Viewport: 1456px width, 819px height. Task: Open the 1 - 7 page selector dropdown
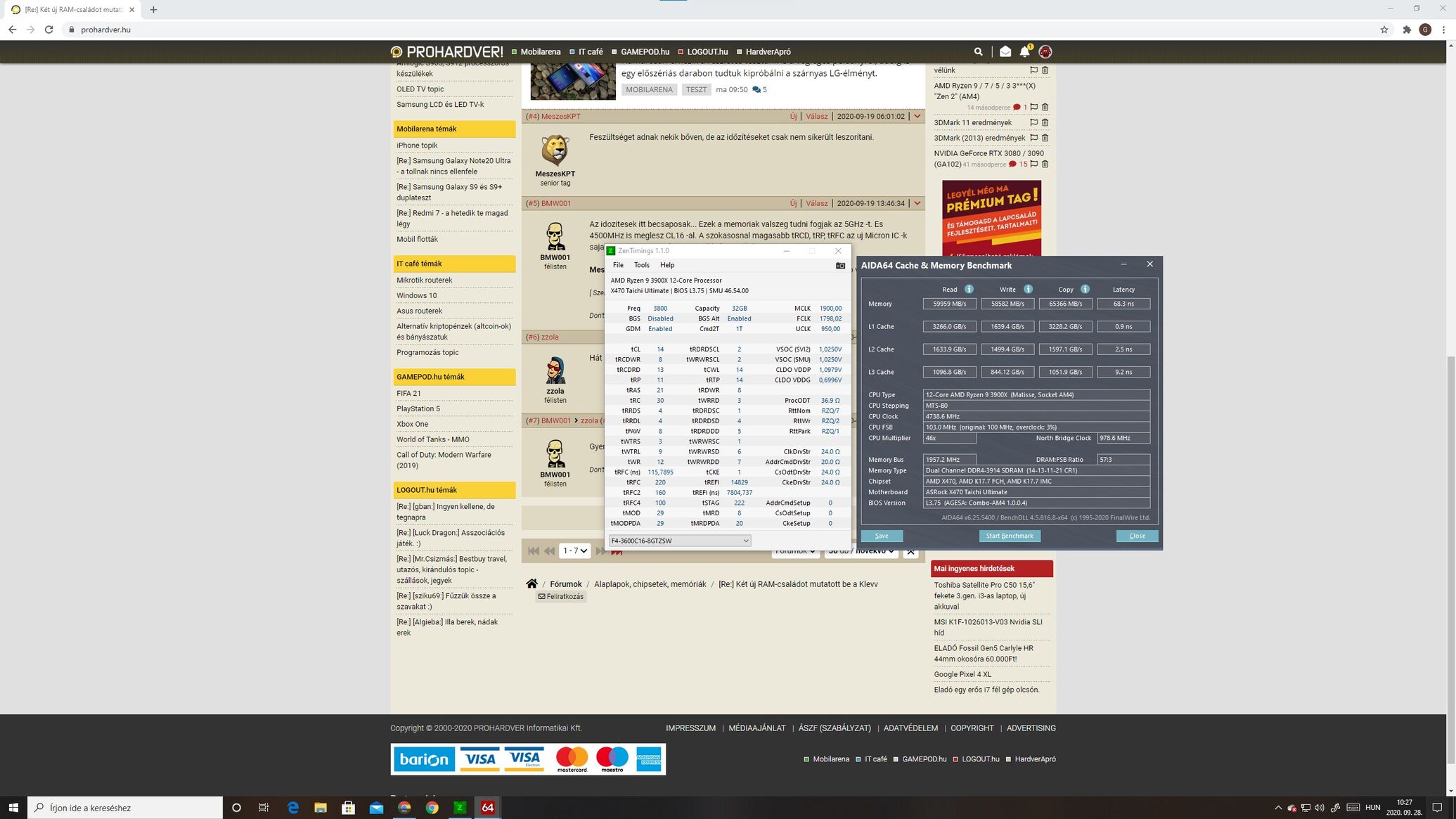pyautogui.click(x=574, y=551)
